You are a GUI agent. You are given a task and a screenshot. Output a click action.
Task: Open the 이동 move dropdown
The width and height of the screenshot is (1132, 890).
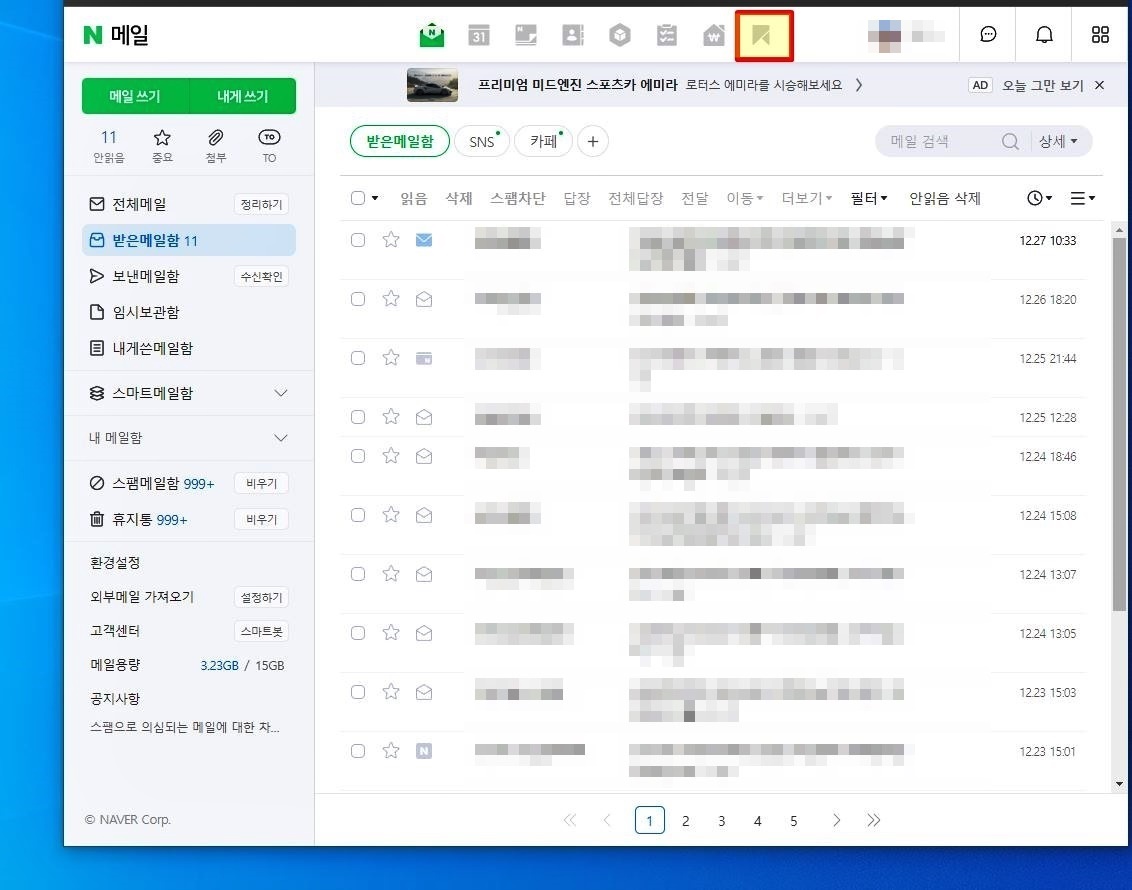click(744, 198)
